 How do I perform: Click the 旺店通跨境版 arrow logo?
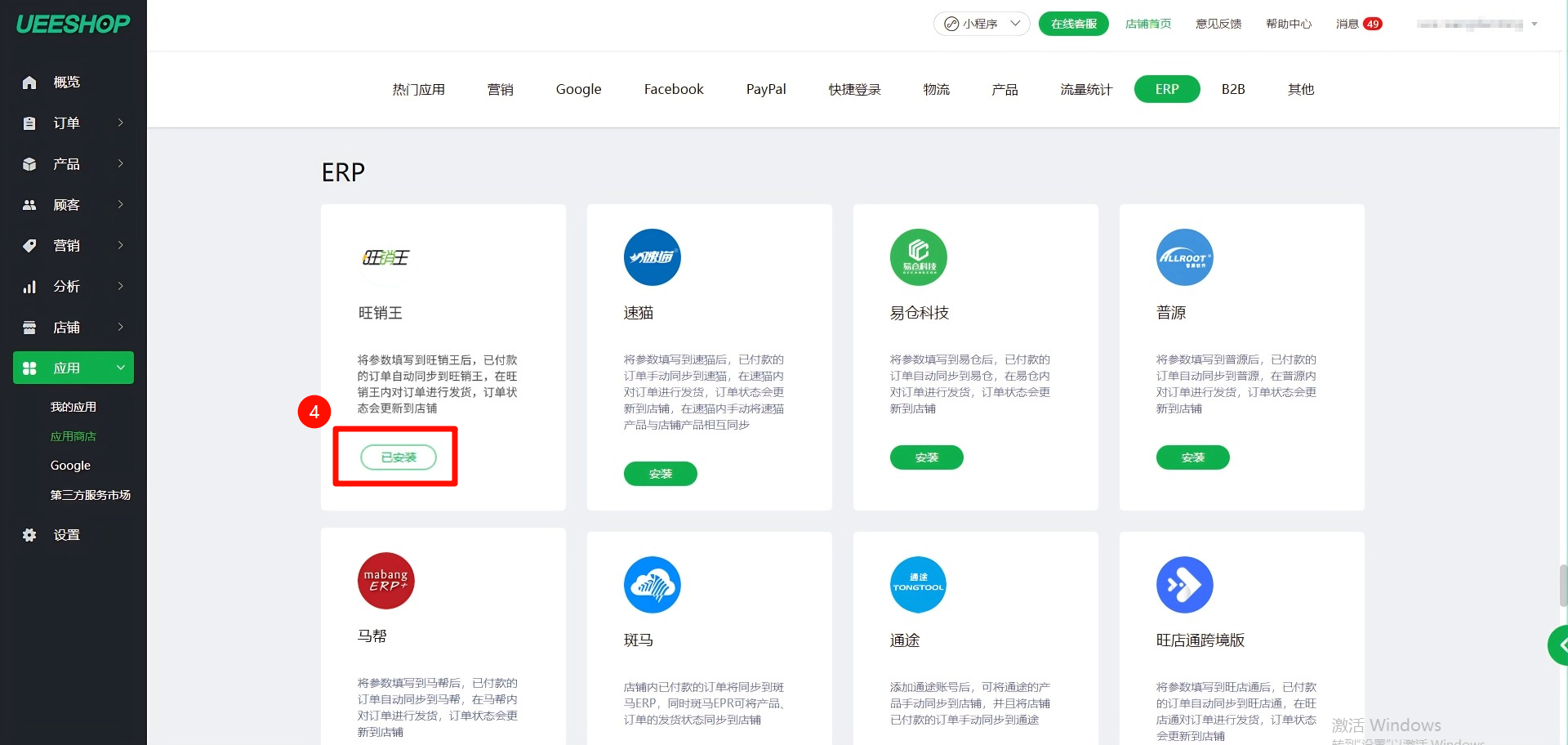pos(1185,585)
